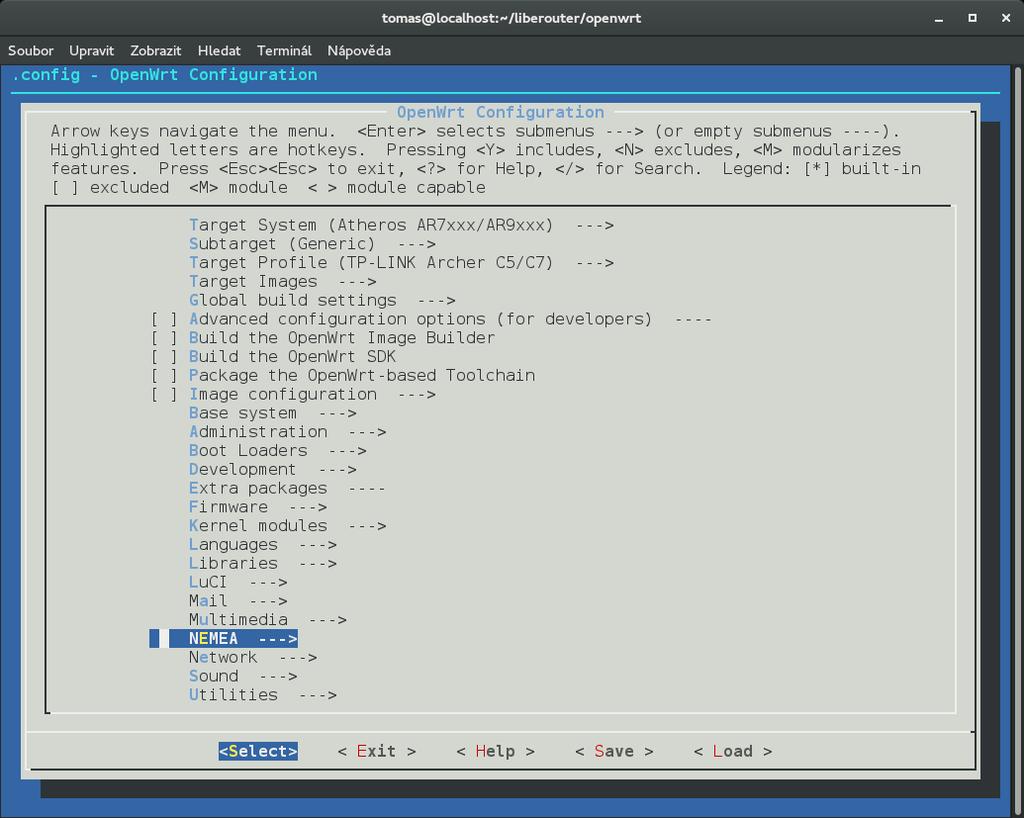The width and height of the screenshot is (1024, 818).
Task: Open the Target System submenu
Action: coord(401,225)
